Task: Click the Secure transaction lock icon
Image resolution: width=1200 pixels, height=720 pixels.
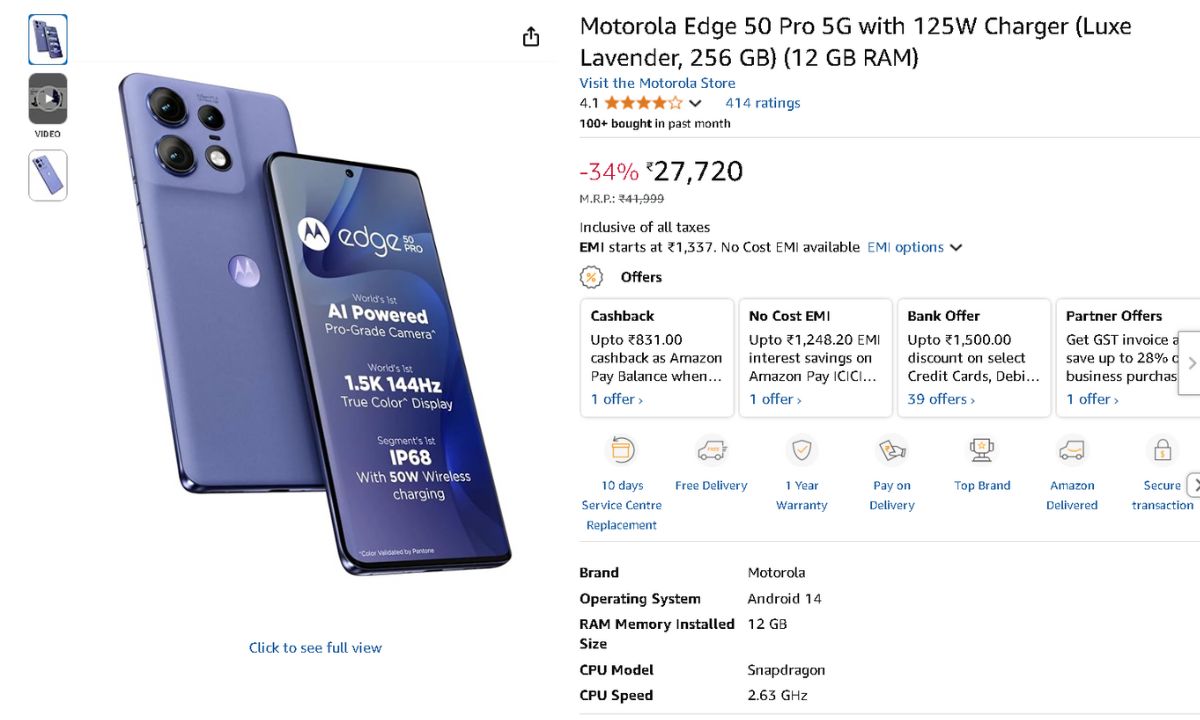Action: pyautogui.click(x=1162, y=451)
